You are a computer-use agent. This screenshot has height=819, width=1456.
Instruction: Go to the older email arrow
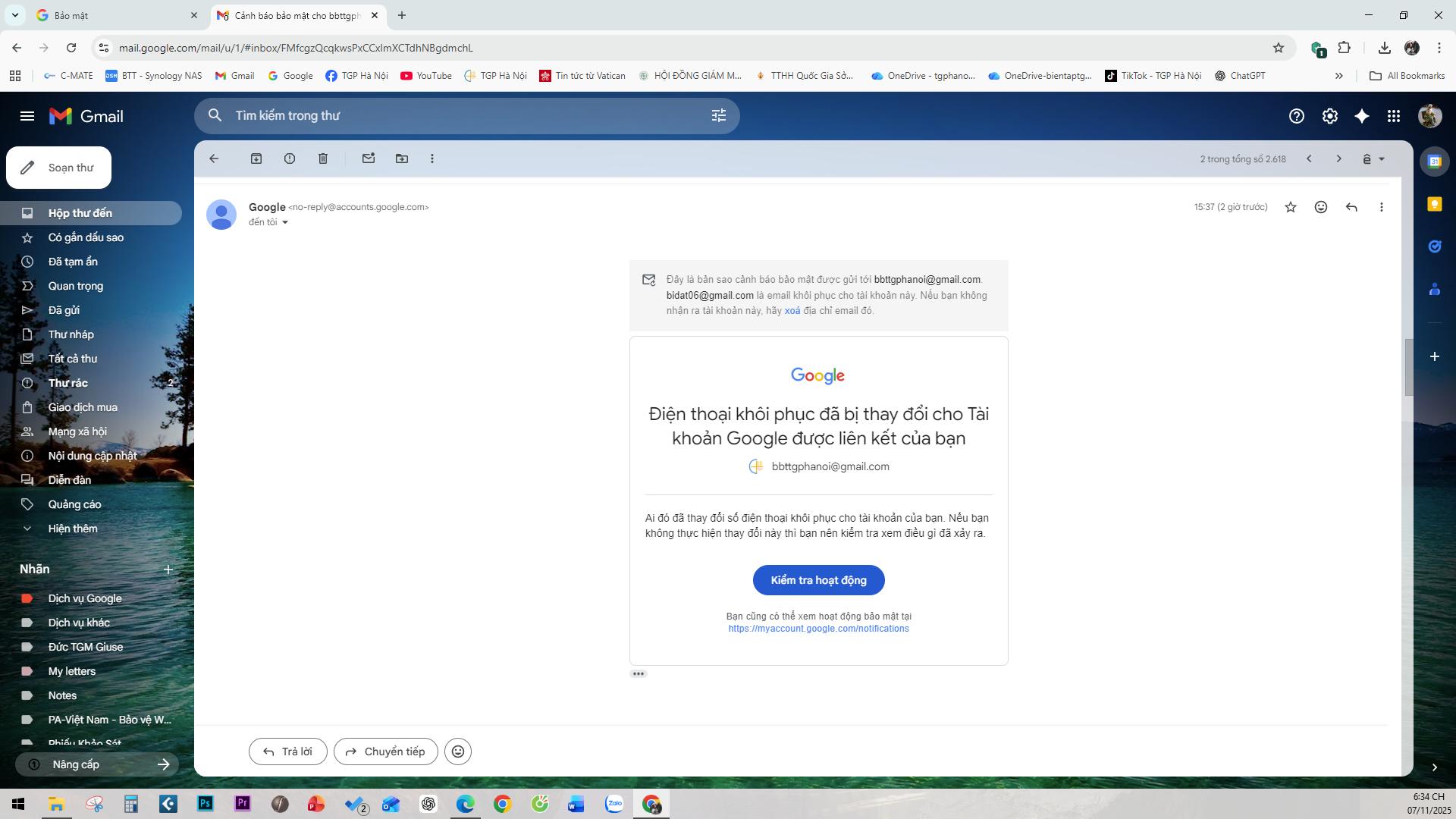(1338, 158)
